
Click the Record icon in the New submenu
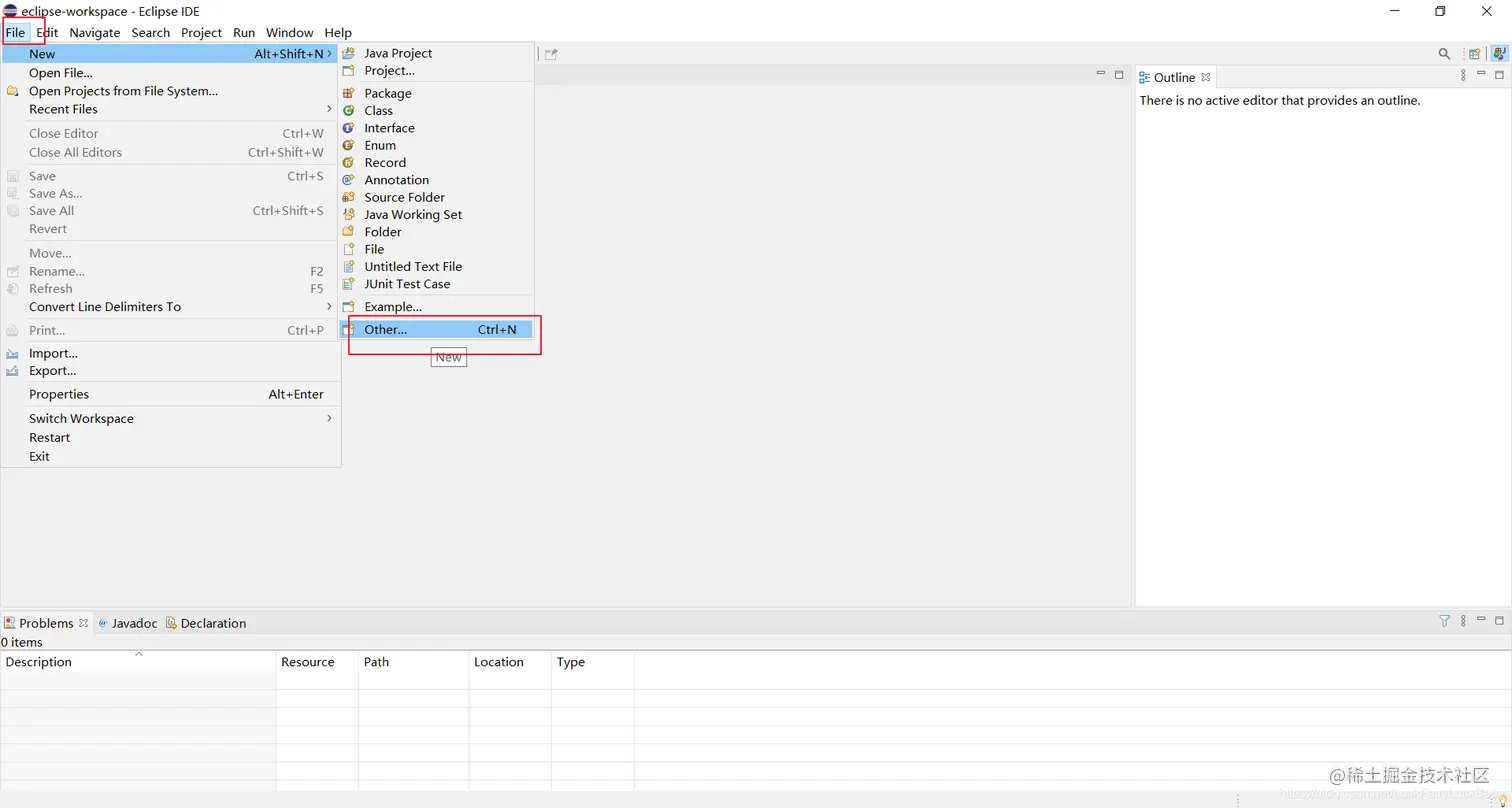(x=348, y=162)
